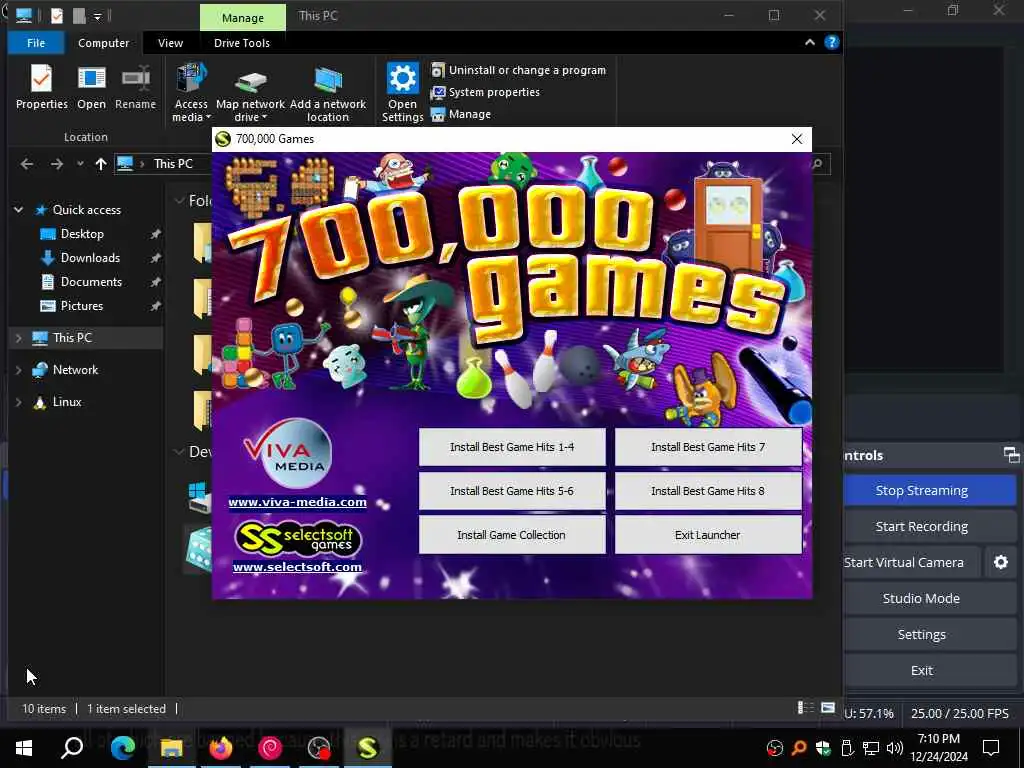This screenshot has width=1024, height=768.
Task: Click the Open icon in the ribbon
Action: coord(91,87)
